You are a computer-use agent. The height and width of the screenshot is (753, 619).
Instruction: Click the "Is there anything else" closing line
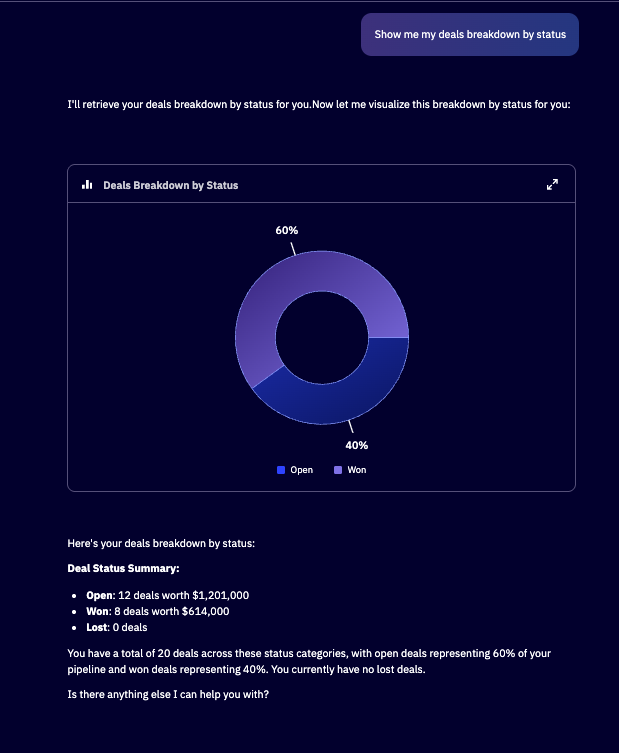pyautogui.click(x=168, y=696)
